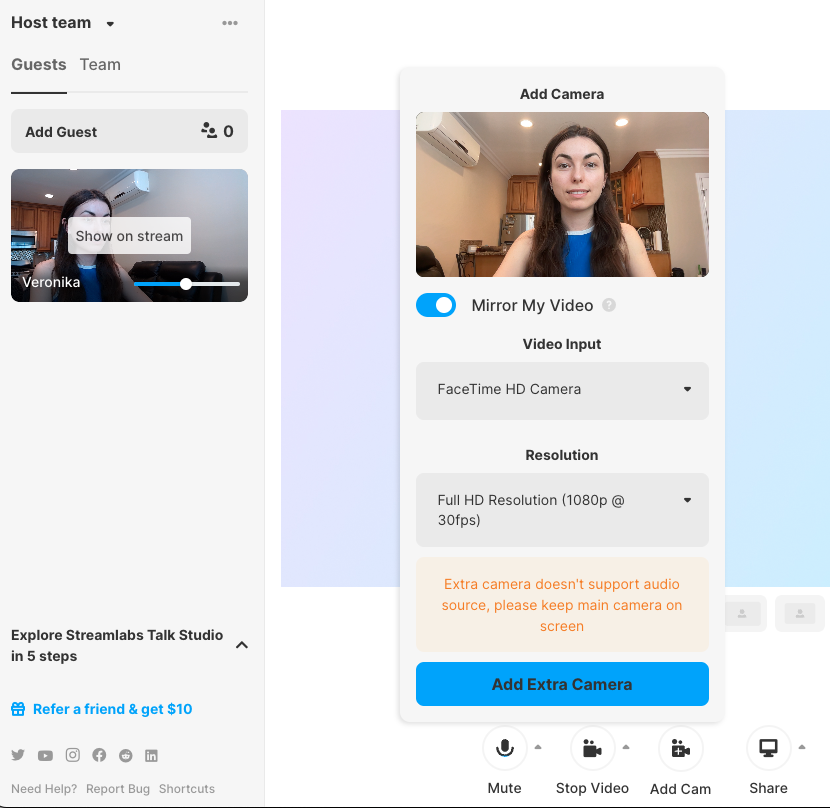Screen dimensions: 830x808
Task: Click the Mirror My Video help icon
Action: click(609, 305)
